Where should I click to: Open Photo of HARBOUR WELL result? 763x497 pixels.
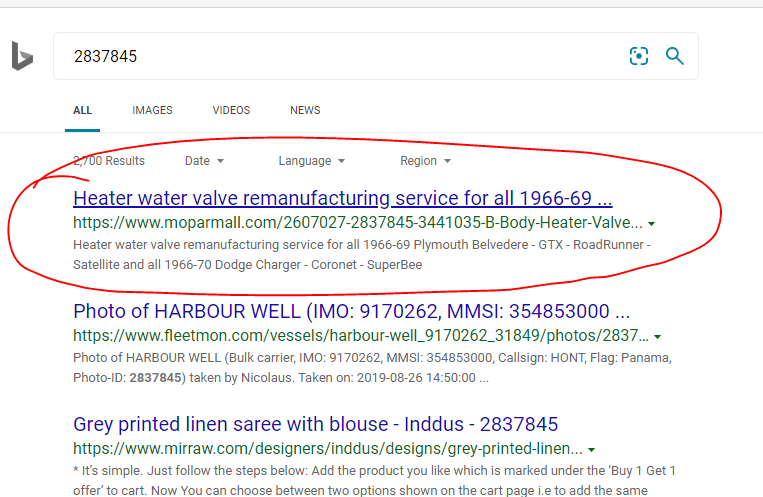tap(351, 311)
